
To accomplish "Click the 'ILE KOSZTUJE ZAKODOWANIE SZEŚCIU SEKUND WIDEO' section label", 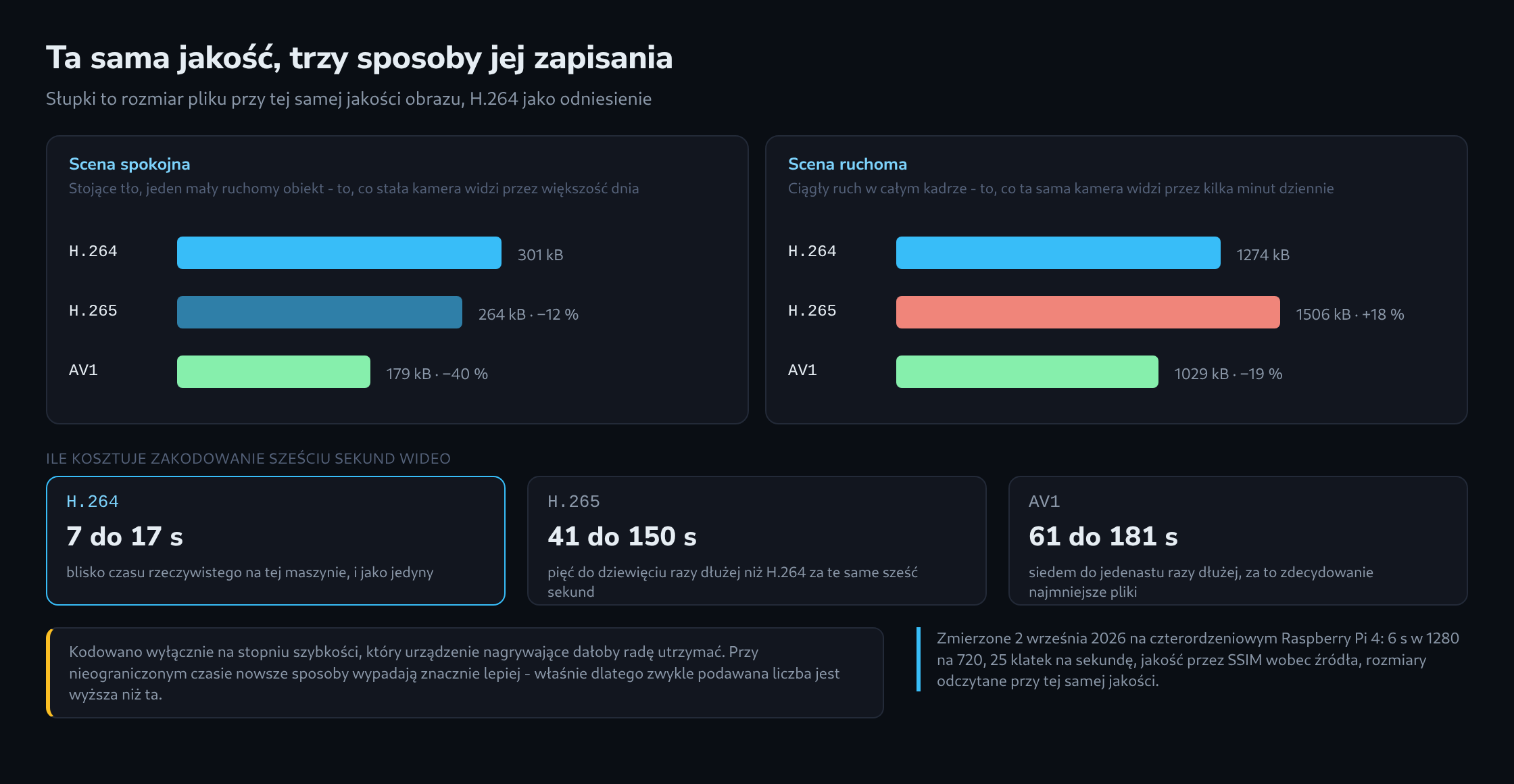I will click(x=248, y=458).
